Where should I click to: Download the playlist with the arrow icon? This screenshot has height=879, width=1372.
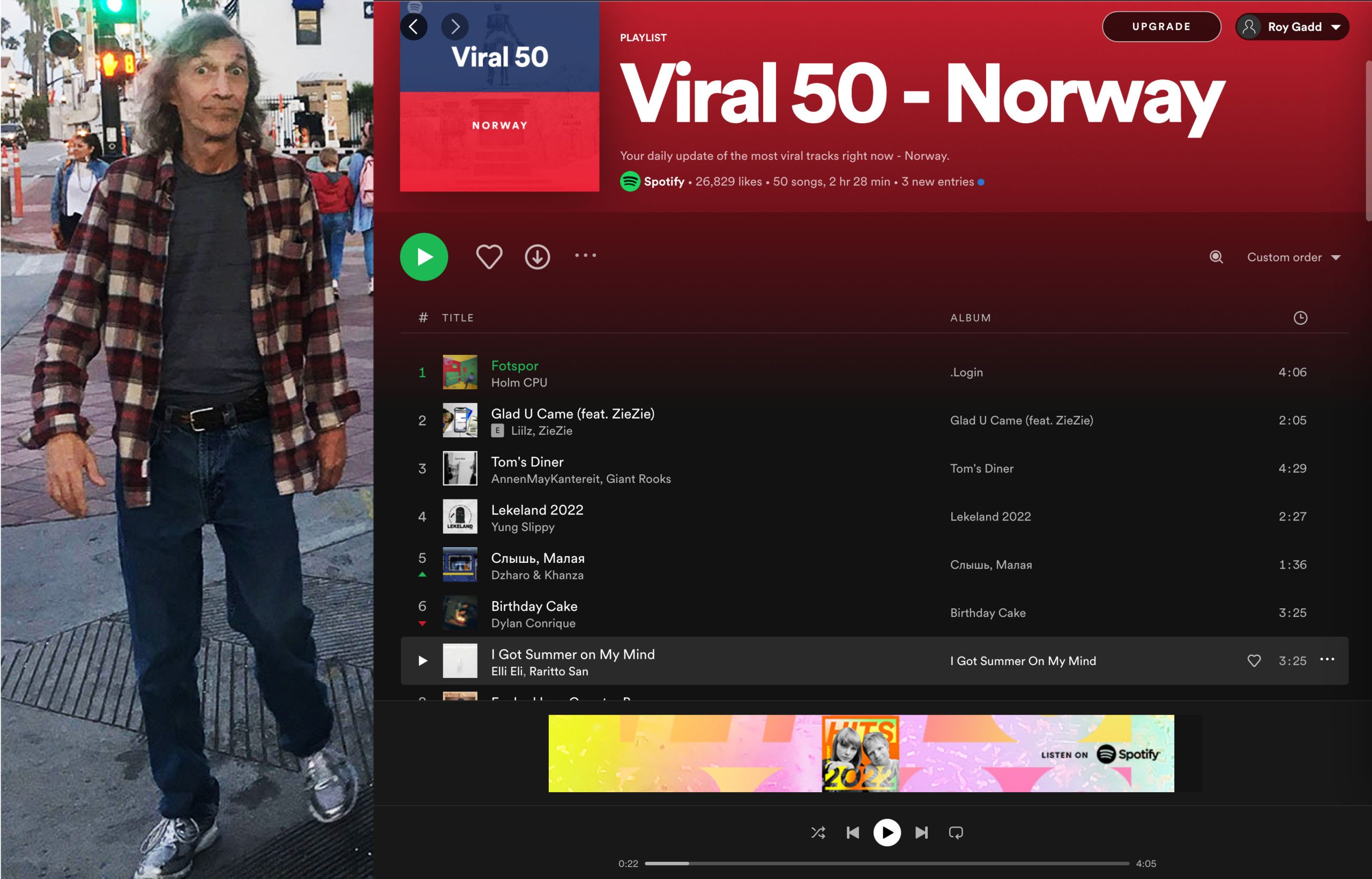(537, 257)
